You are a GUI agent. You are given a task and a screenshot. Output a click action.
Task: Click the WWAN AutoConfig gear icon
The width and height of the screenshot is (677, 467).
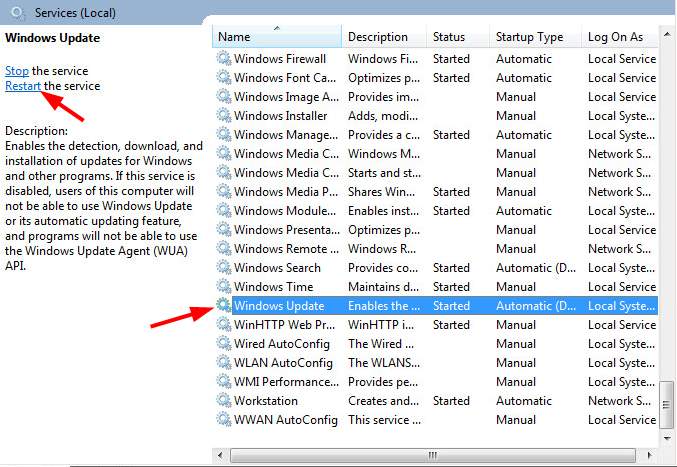pyautogui.click(x=224, y=419)
